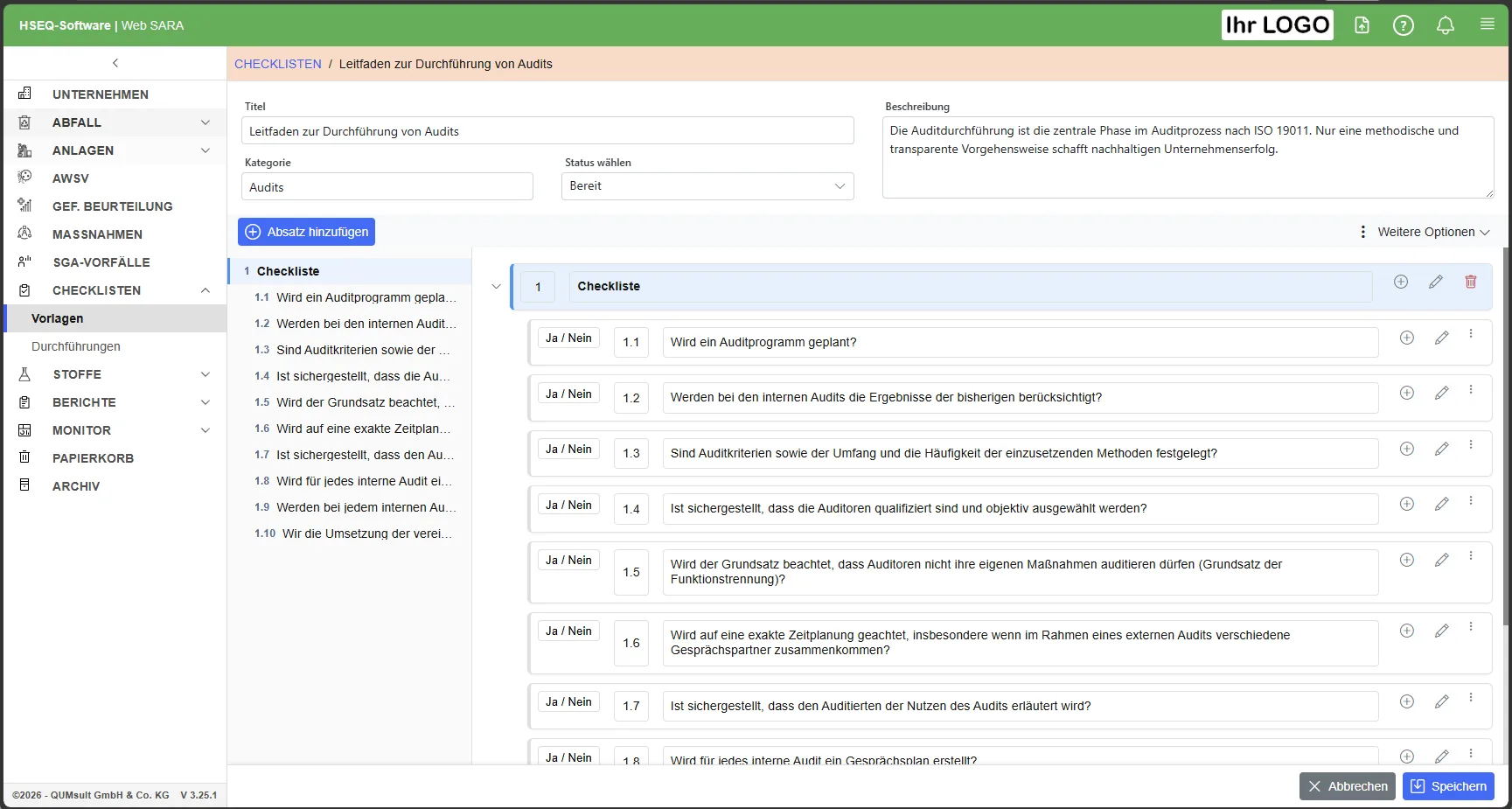Edit question 1.3 with the pencil icon
Screen dimensions: 1512x809
pyautogui.click(x=1442, y=449)
